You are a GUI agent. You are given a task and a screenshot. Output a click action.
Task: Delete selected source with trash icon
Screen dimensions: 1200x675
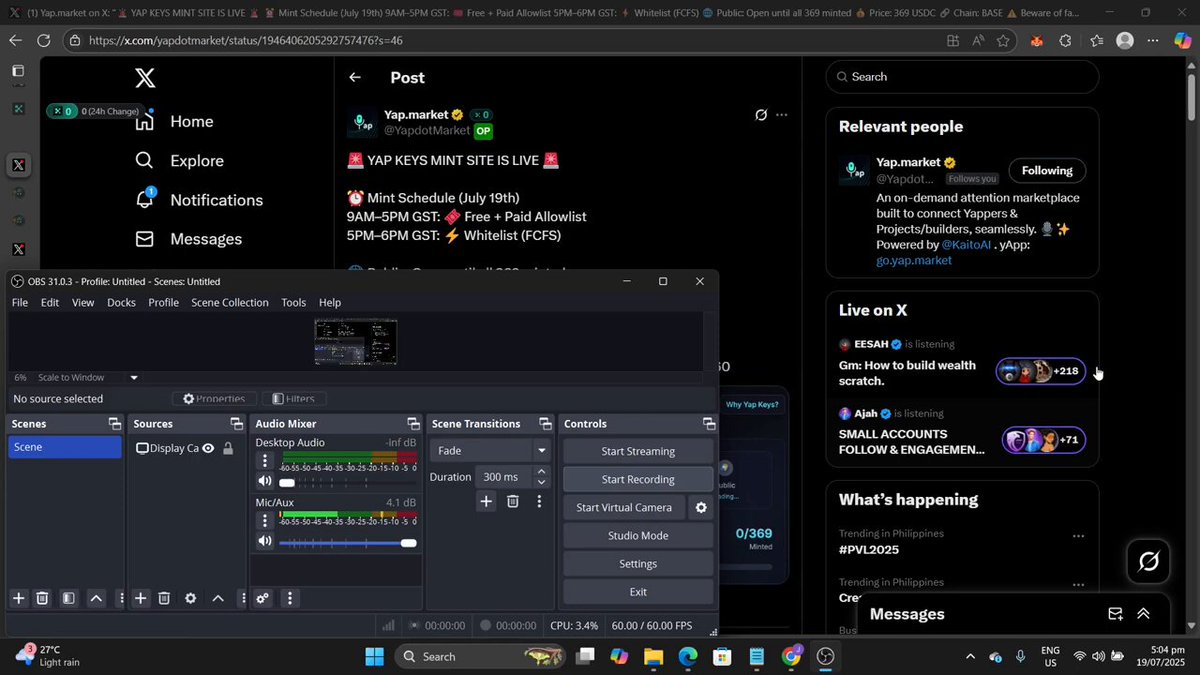point(164,598)
